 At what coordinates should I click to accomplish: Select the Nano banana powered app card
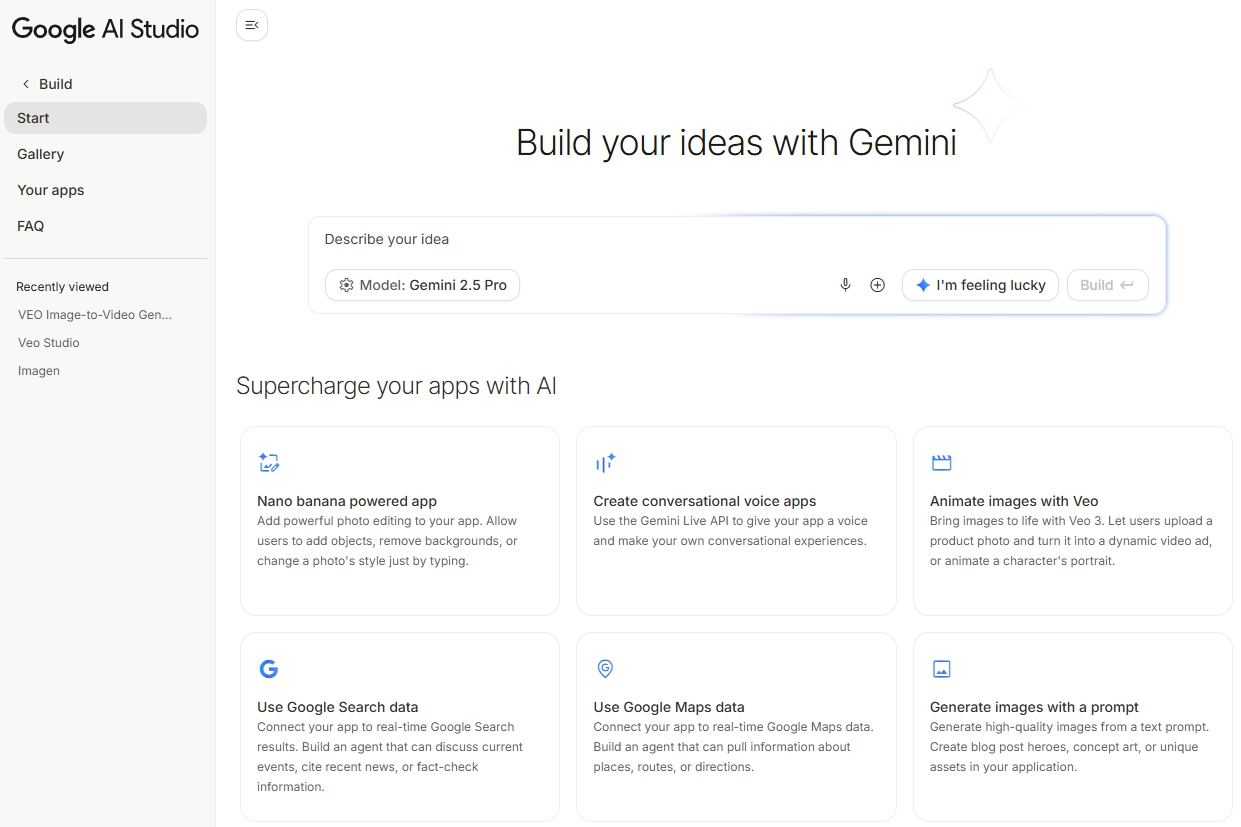click(400, 521)
